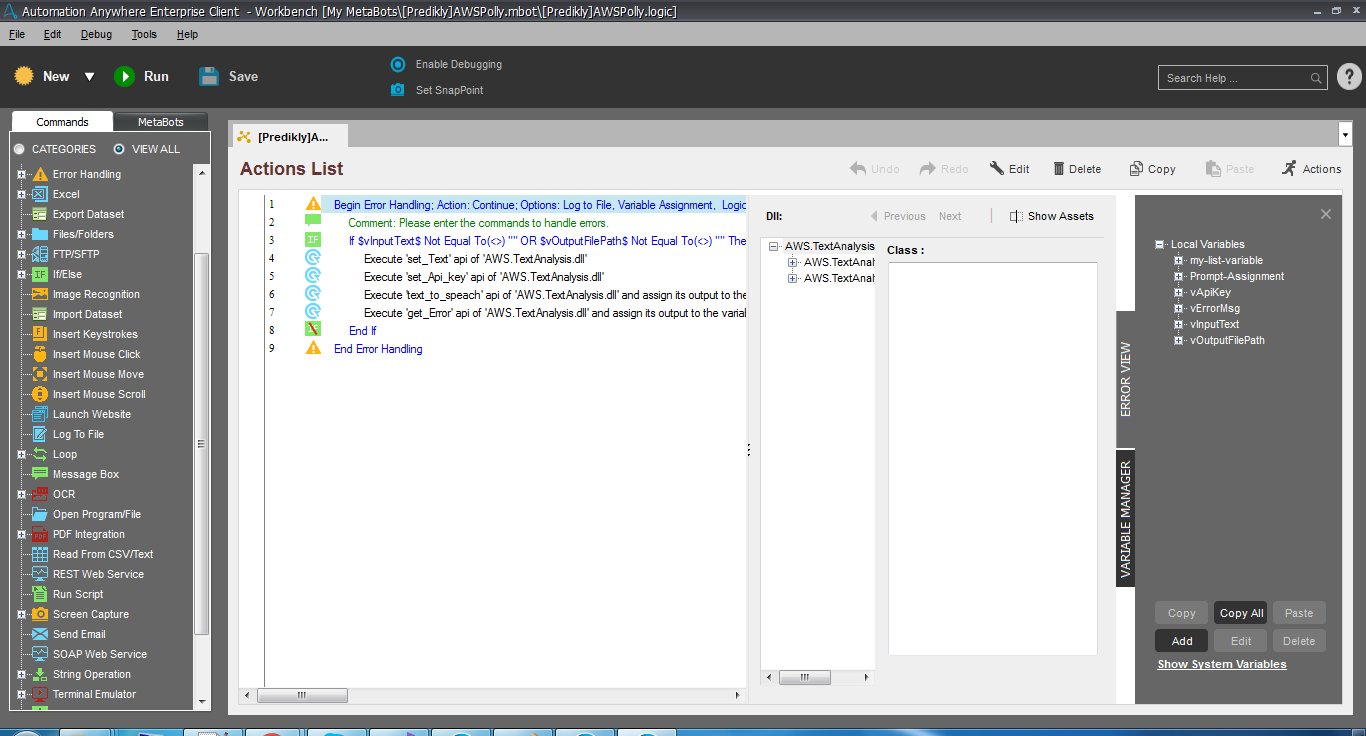Click the New task sun icon

click(24, 76)
